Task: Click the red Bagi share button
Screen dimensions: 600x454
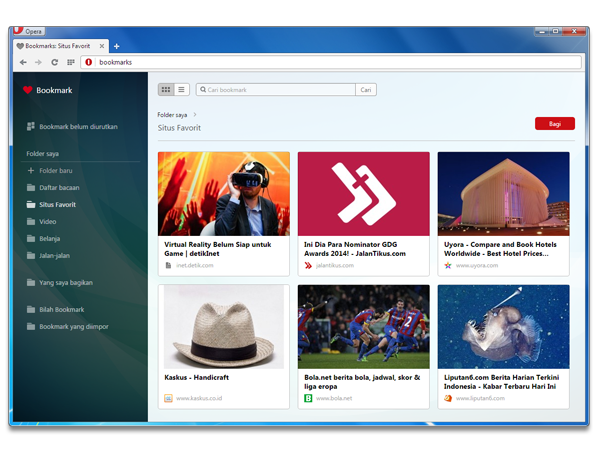Action: (x=554, y=124)
